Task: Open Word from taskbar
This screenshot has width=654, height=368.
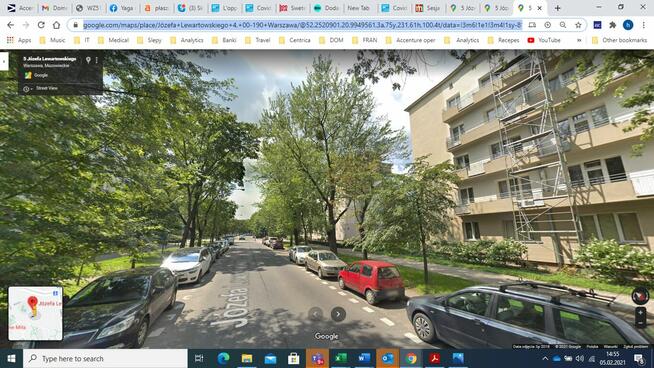Action: pyautogui.click(x=364, y=358)
